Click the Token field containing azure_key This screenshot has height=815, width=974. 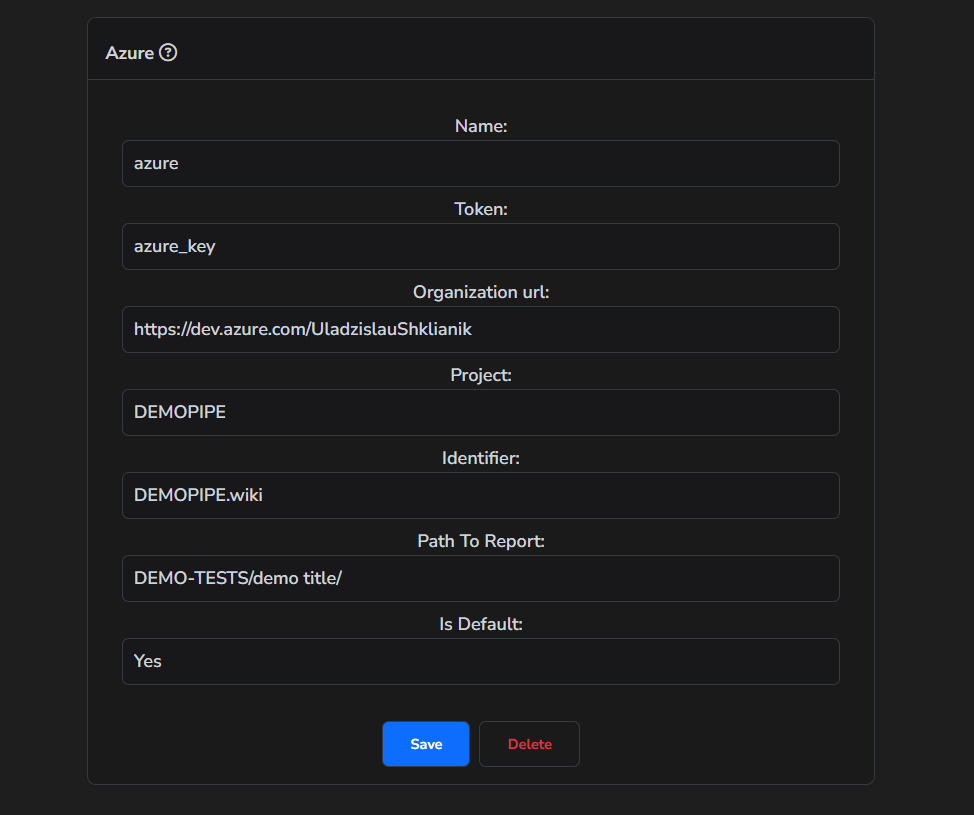tap(480, 246)
